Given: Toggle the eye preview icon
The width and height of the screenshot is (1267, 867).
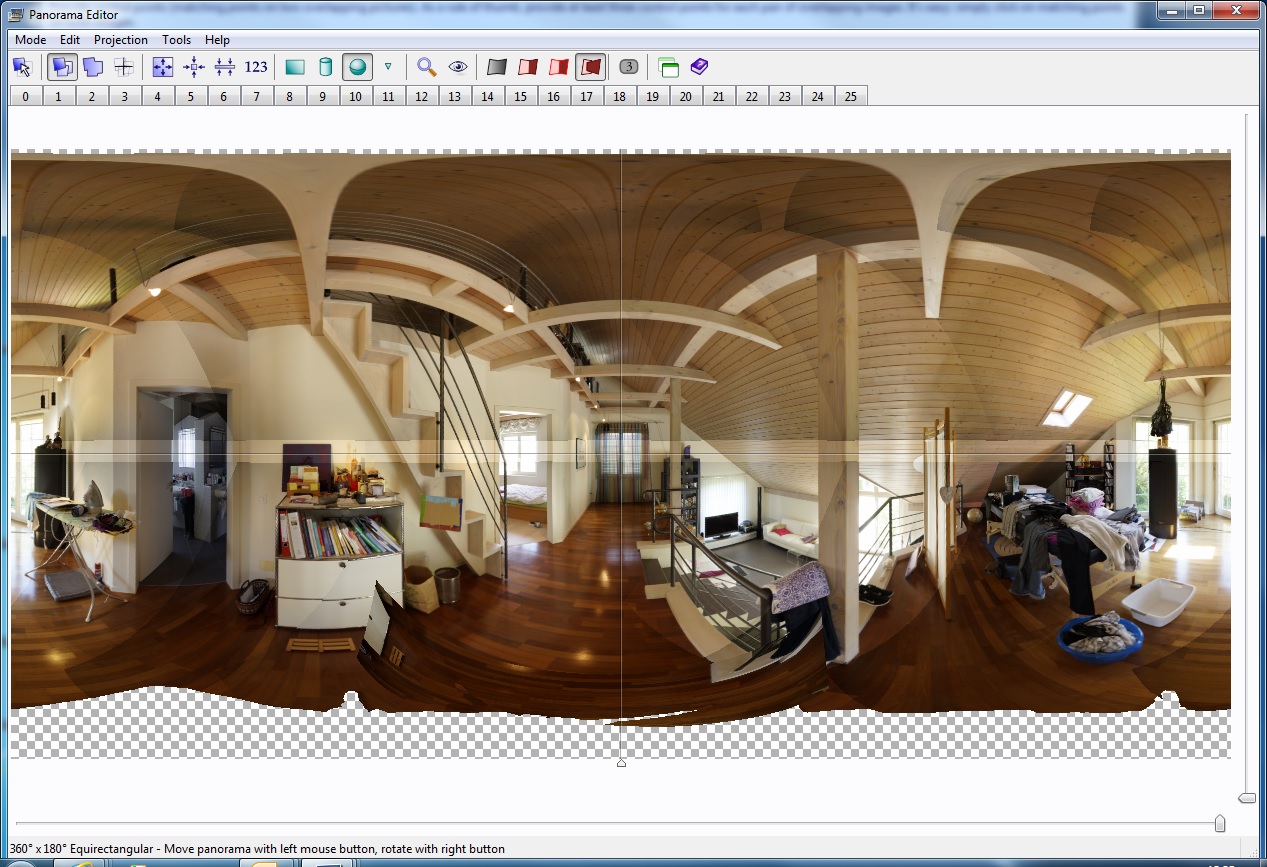Looking at the screenshot, I should point(458,67).
